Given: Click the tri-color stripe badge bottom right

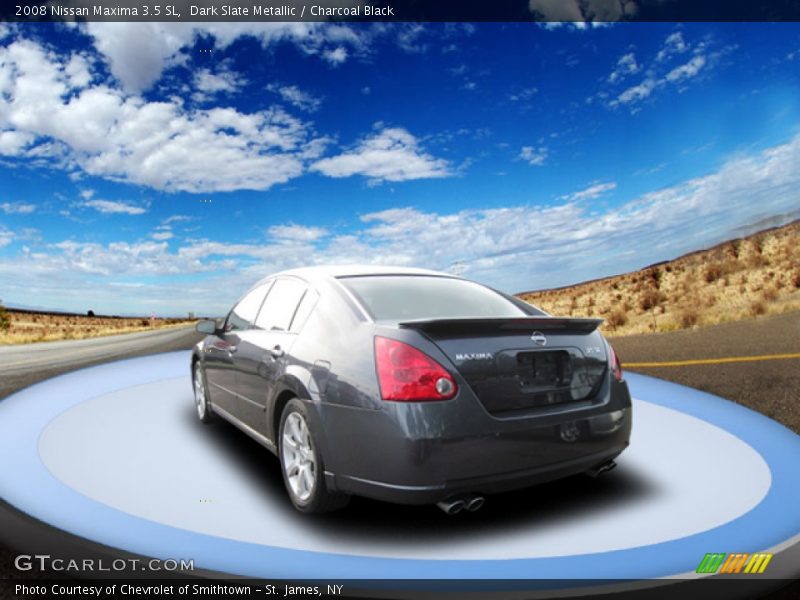Looking at the screenshot, I should pos(733,563).
